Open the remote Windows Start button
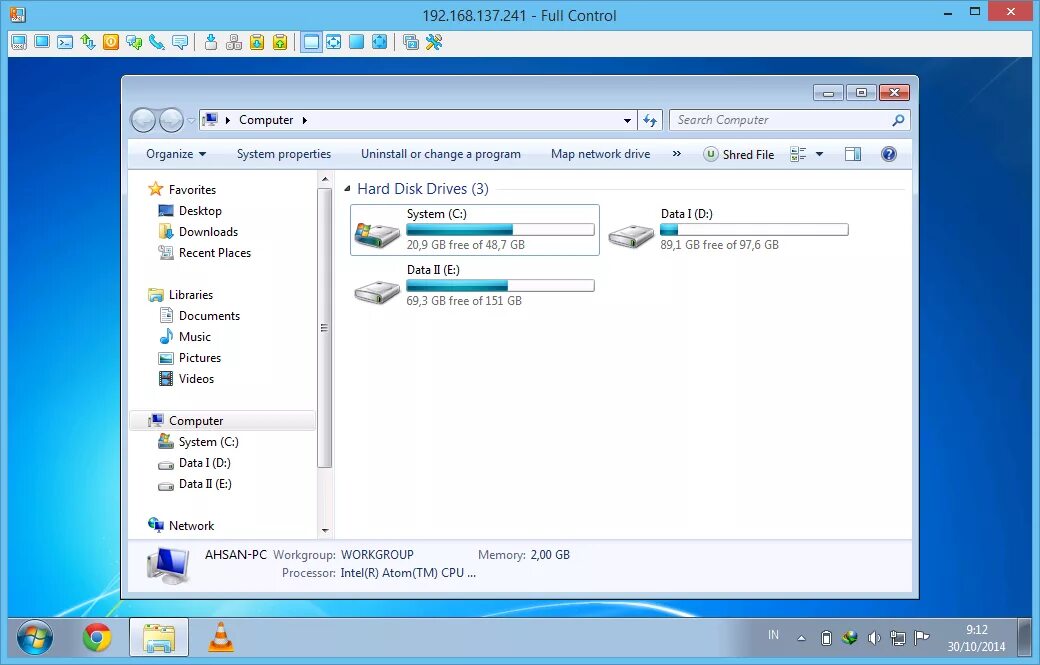Viewport: 1040px width, 665px height. [x=34, y=638]
